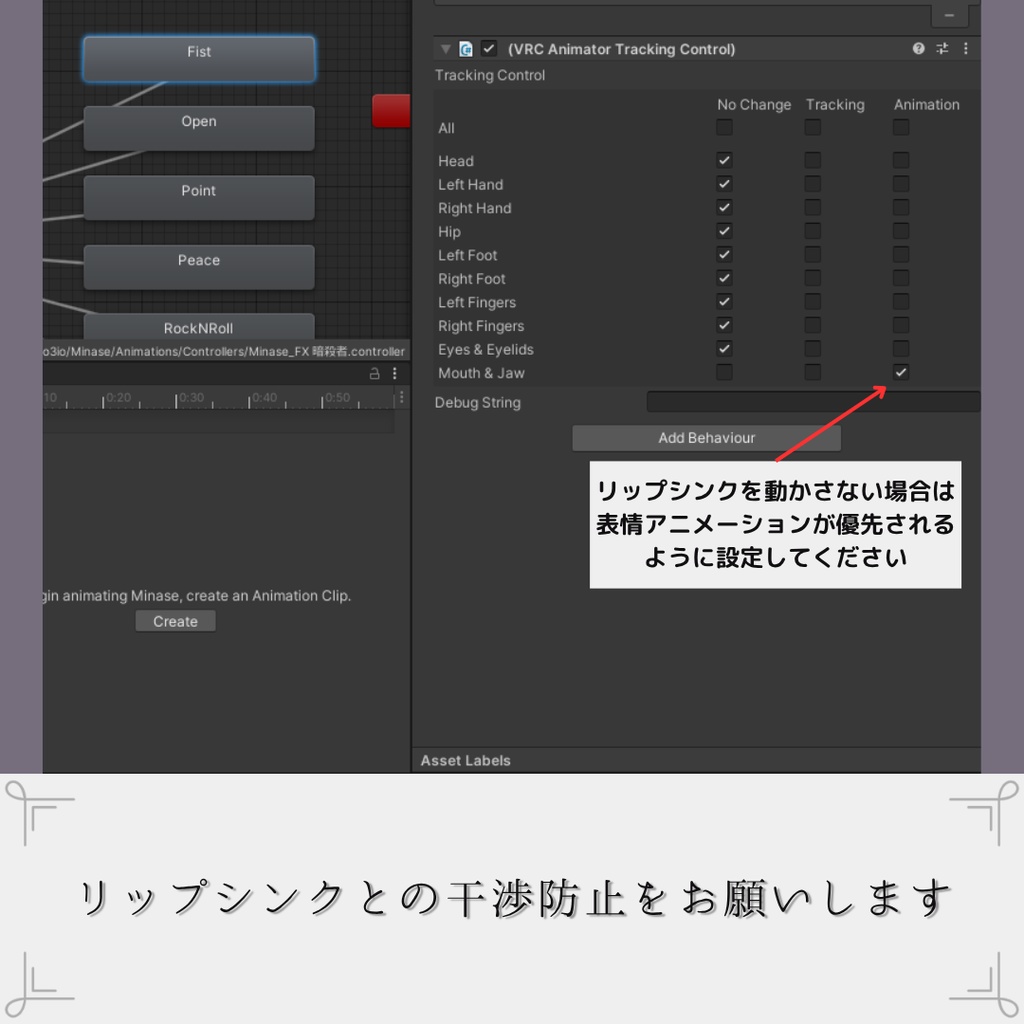Set Right Foot to Tracking
The height and width of the screenshot is (1024, 1024).
point(812,278)
